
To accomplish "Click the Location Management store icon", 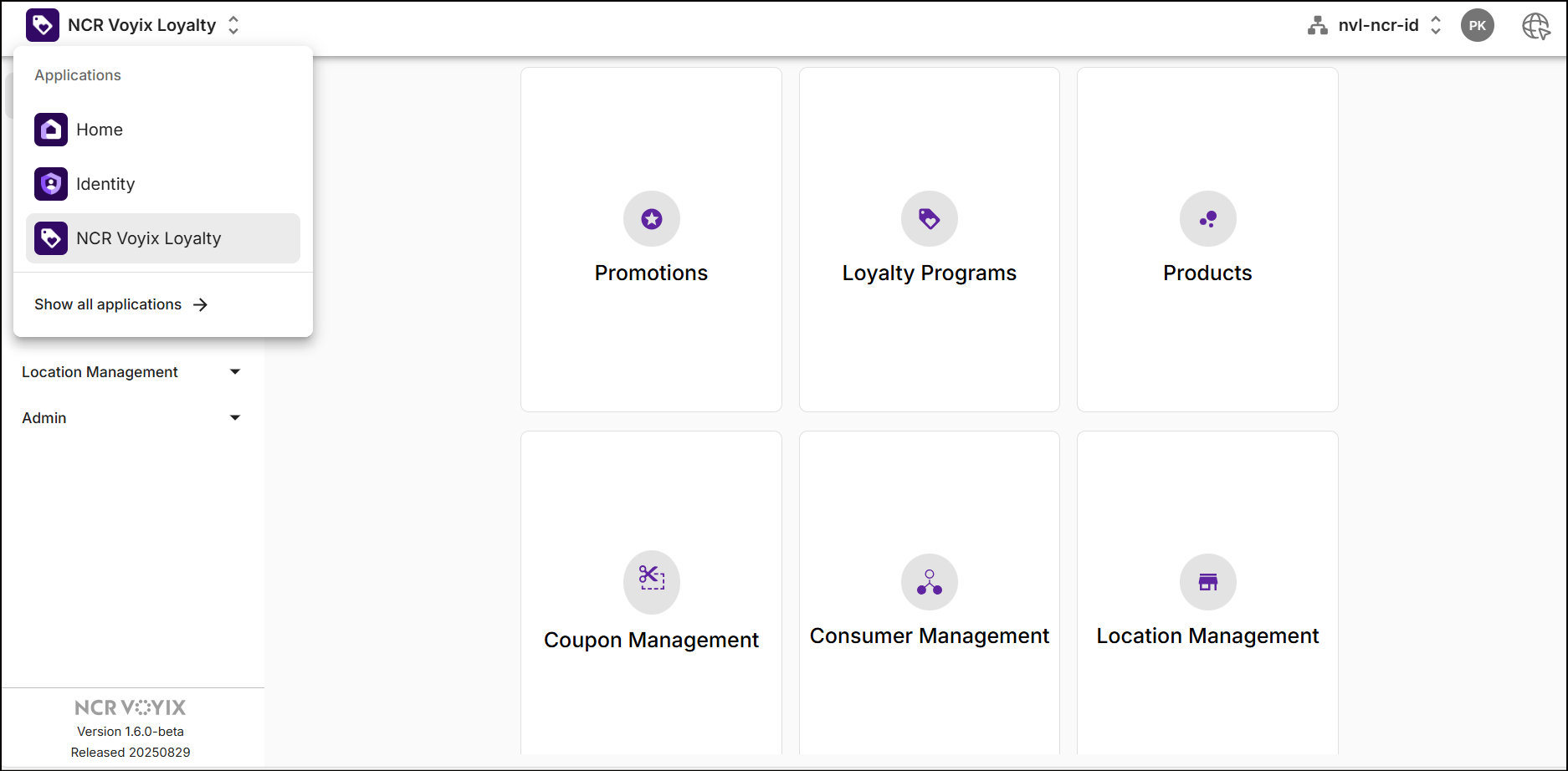I will pyautogui.click(x=1207, y=582).
